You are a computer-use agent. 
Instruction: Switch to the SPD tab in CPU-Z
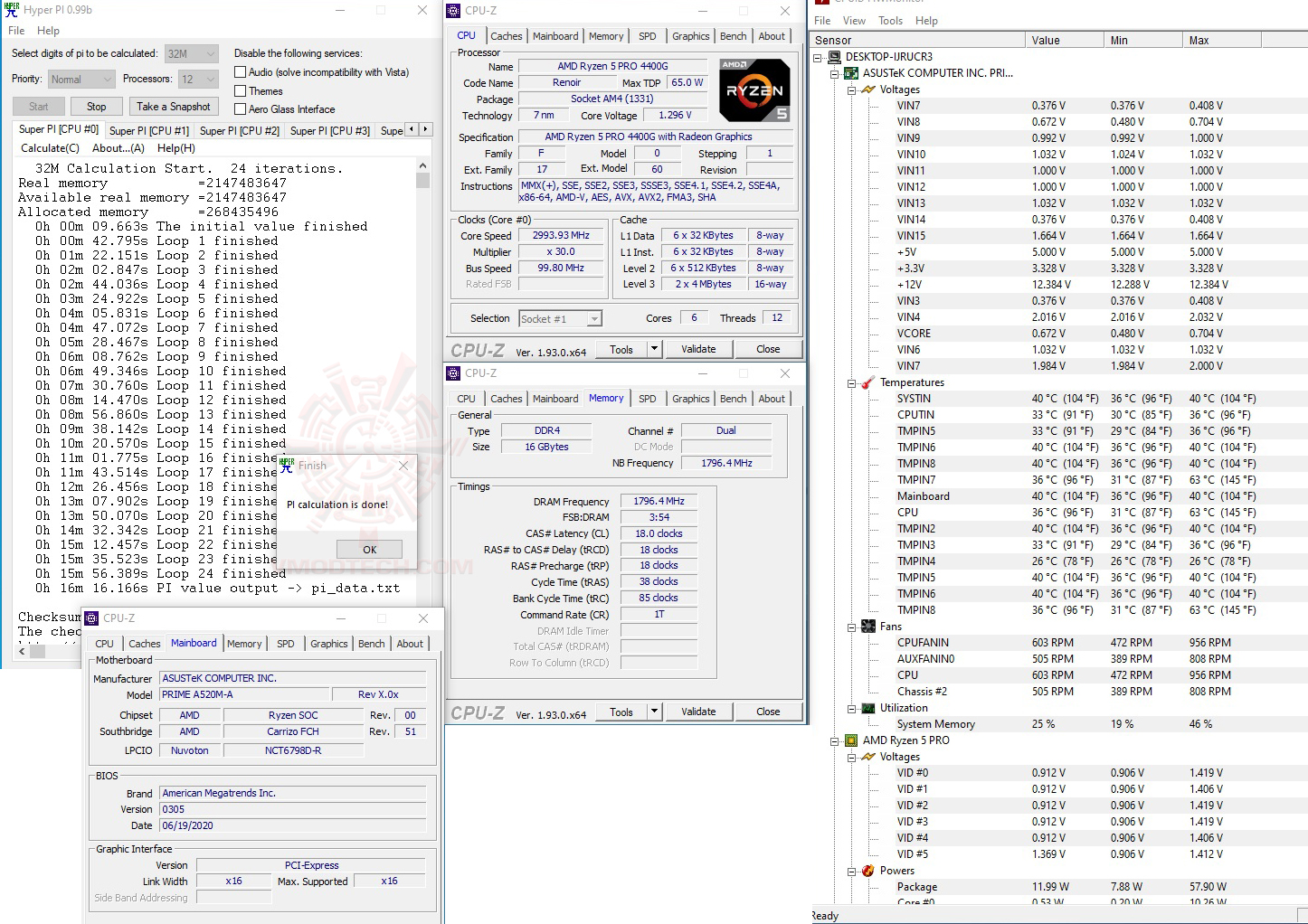click(x=648, y=36)
